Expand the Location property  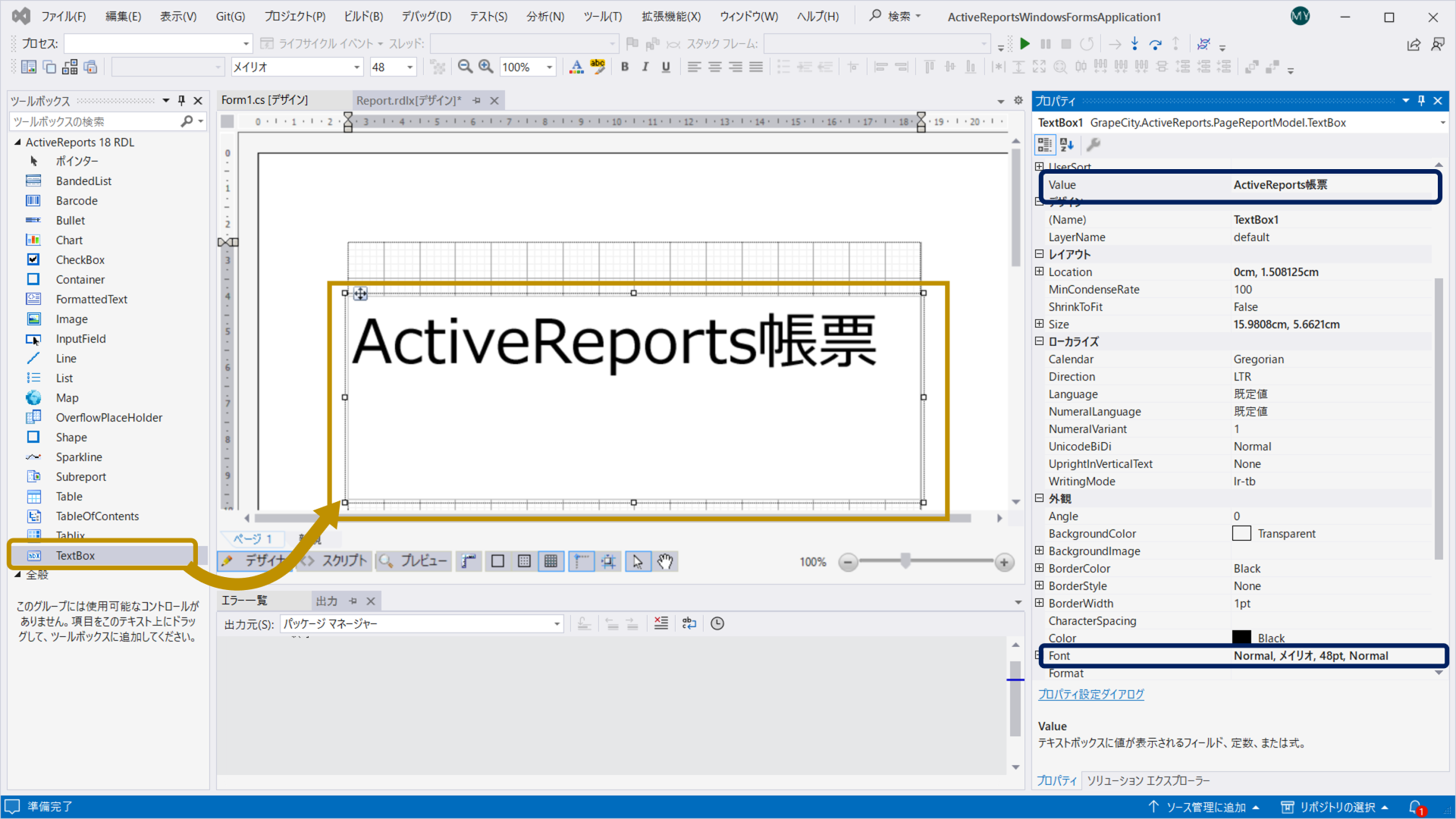click(1040, 271)
